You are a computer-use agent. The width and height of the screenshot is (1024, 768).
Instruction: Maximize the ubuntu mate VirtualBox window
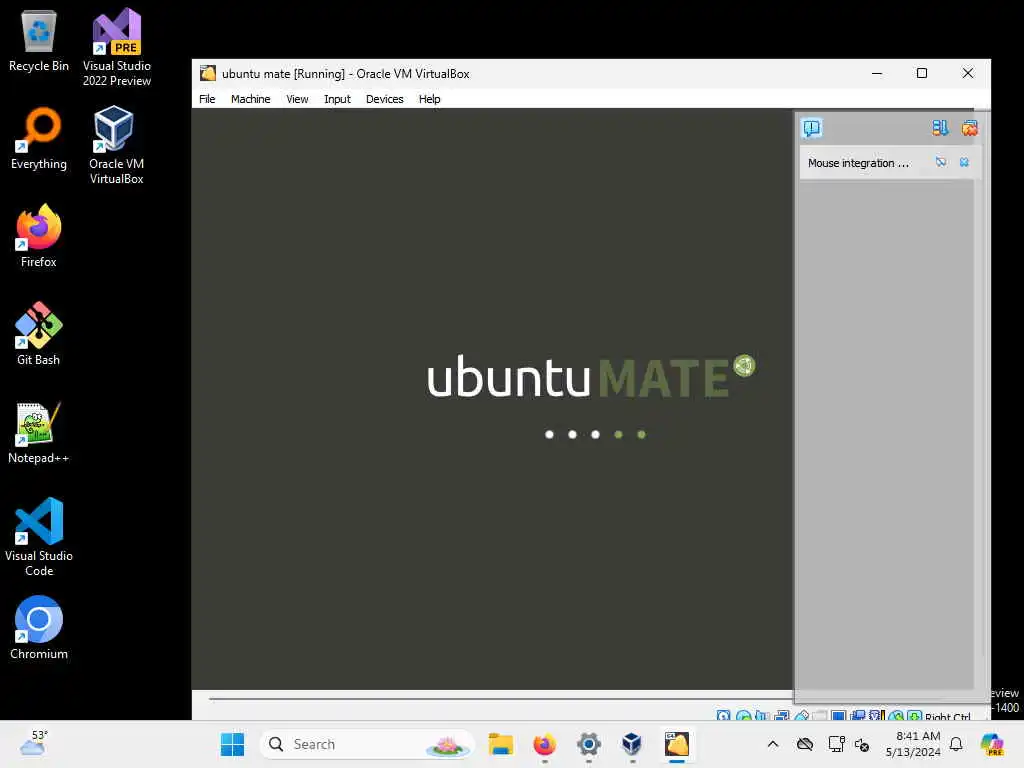tap(921, 73)
